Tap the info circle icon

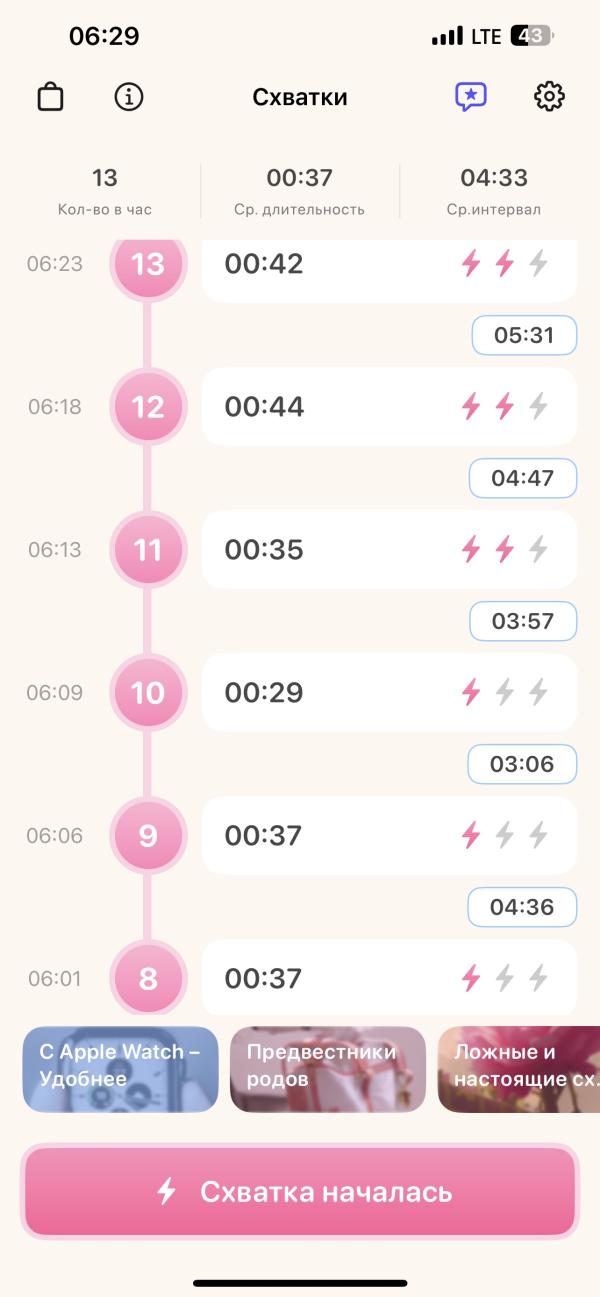pyautogui.click(x=129, y=97)
